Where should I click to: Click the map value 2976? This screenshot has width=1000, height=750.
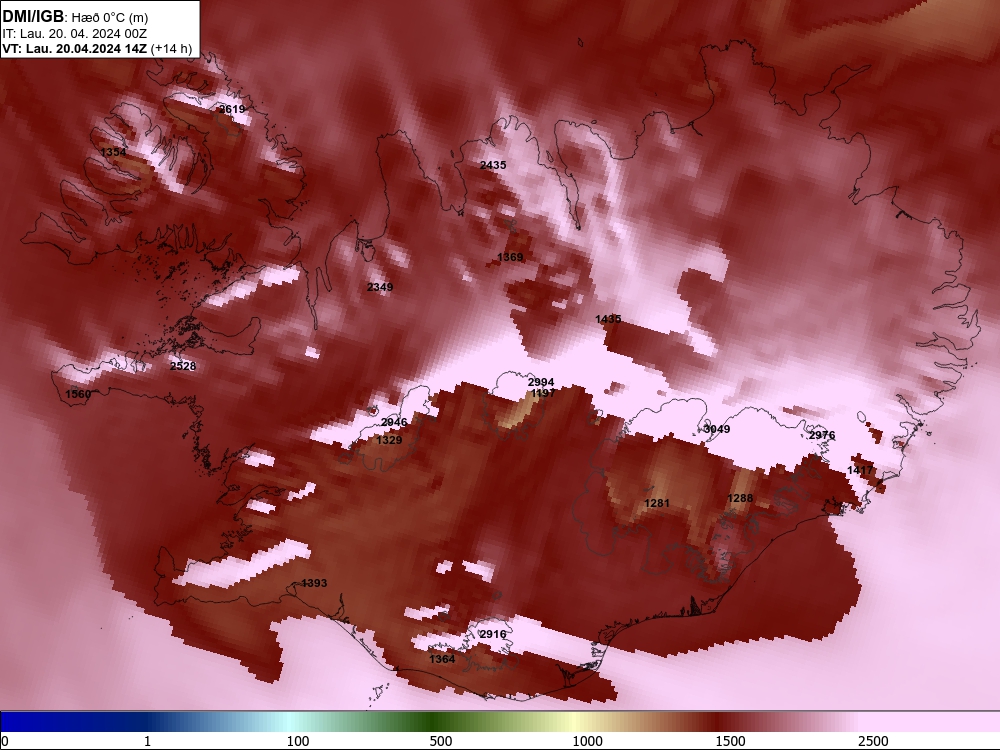(822, 435)
